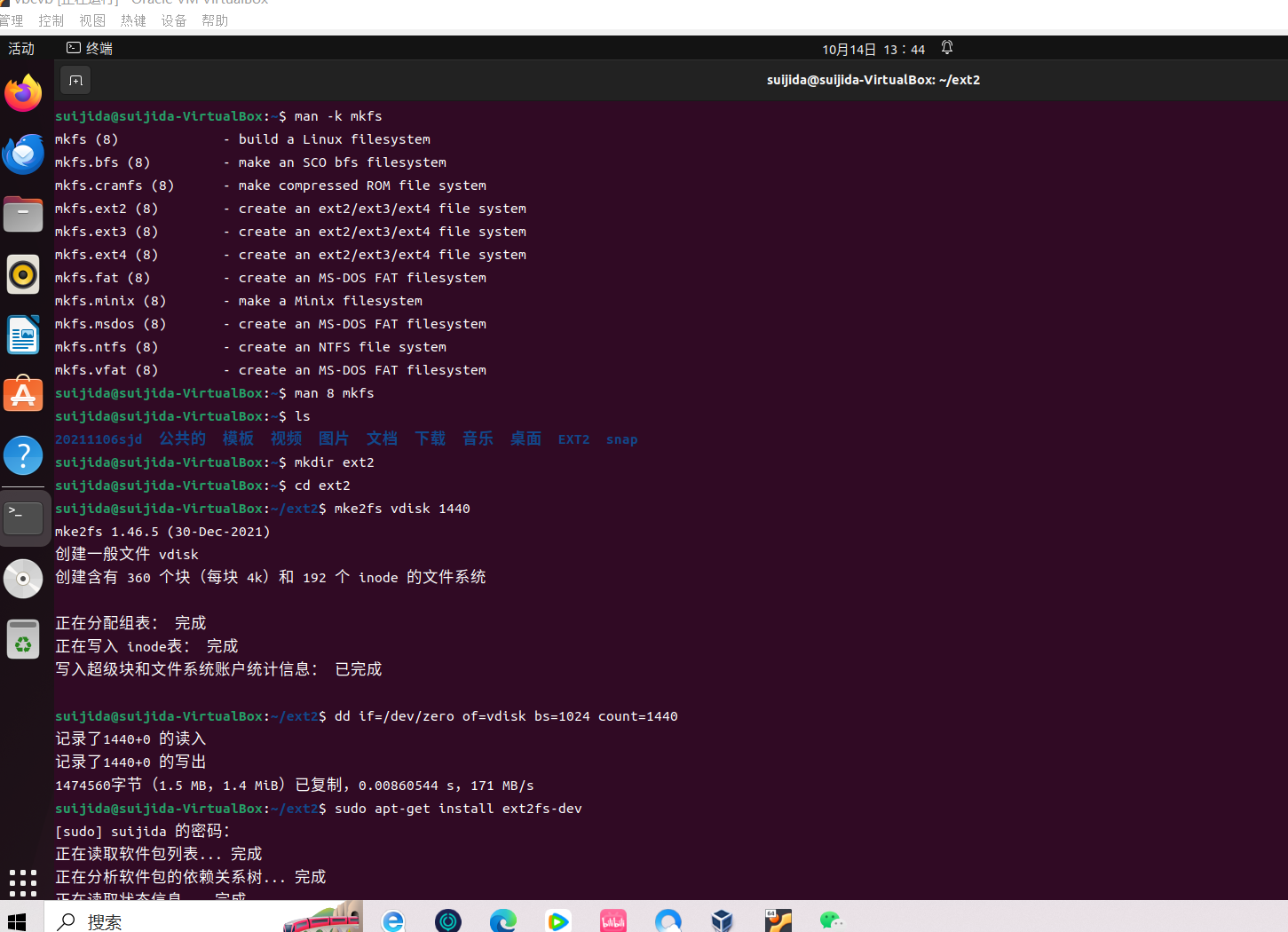
Task: Open the blue Q browser taskbar icon
Action: (x=668, y=920)
